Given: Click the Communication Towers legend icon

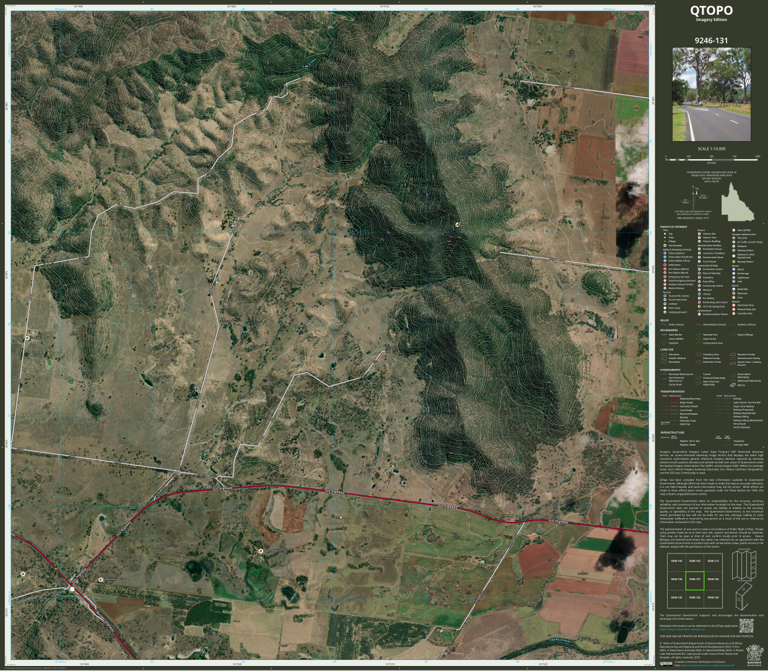Looking at the screenshot, I should coord(699,314).
